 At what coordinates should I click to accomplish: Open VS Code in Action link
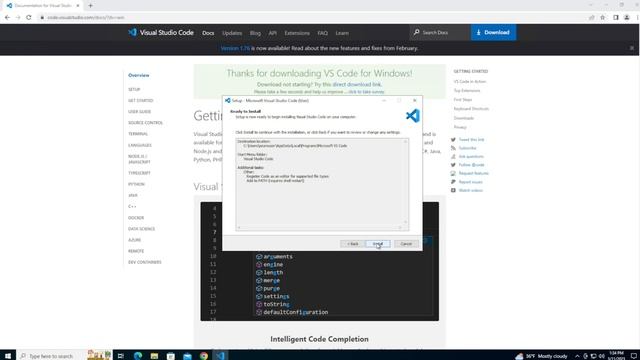pyautogui.click(x=470, y=82)
